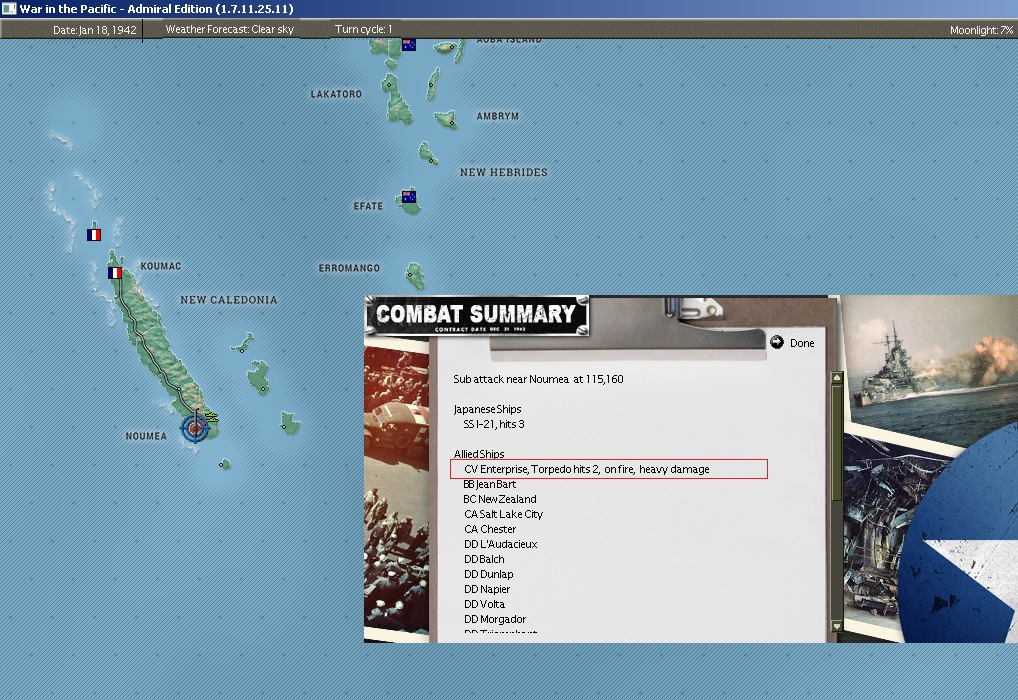
Task: Click the DD Morgador entry
Action: [x=495, y=619]
